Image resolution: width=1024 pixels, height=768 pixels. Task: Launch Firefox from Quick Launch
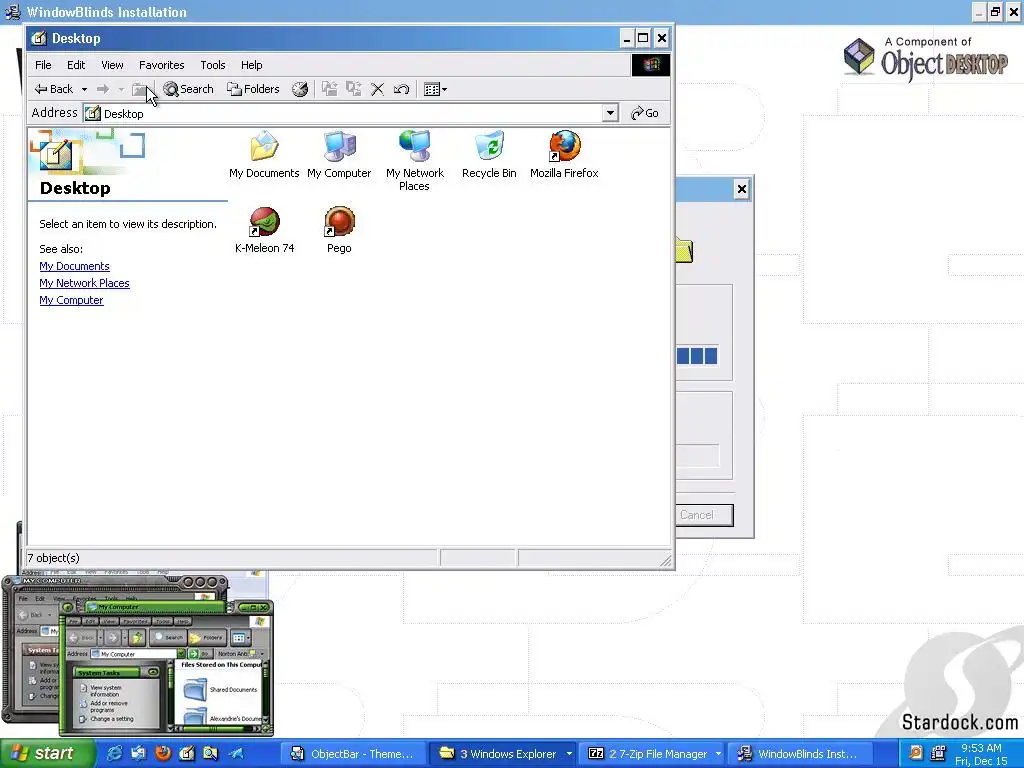pyautogui.click(x=163, y=754)
